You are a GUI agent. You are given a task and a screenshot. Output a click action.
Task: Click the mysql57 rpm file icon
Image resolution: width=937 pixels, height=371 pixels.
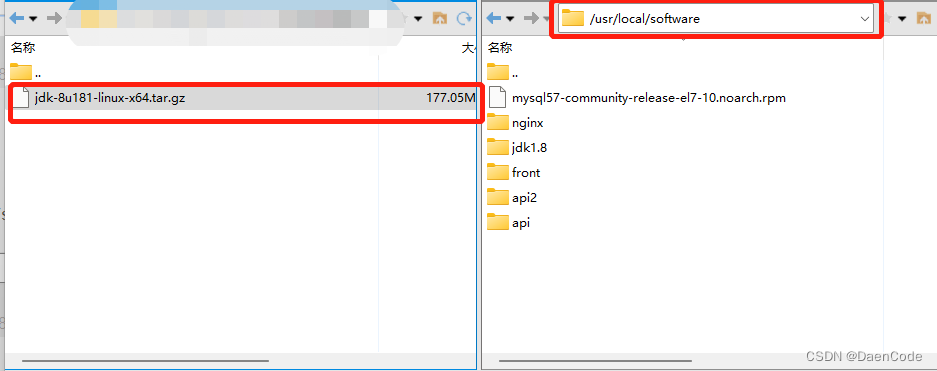pos(497,97)
